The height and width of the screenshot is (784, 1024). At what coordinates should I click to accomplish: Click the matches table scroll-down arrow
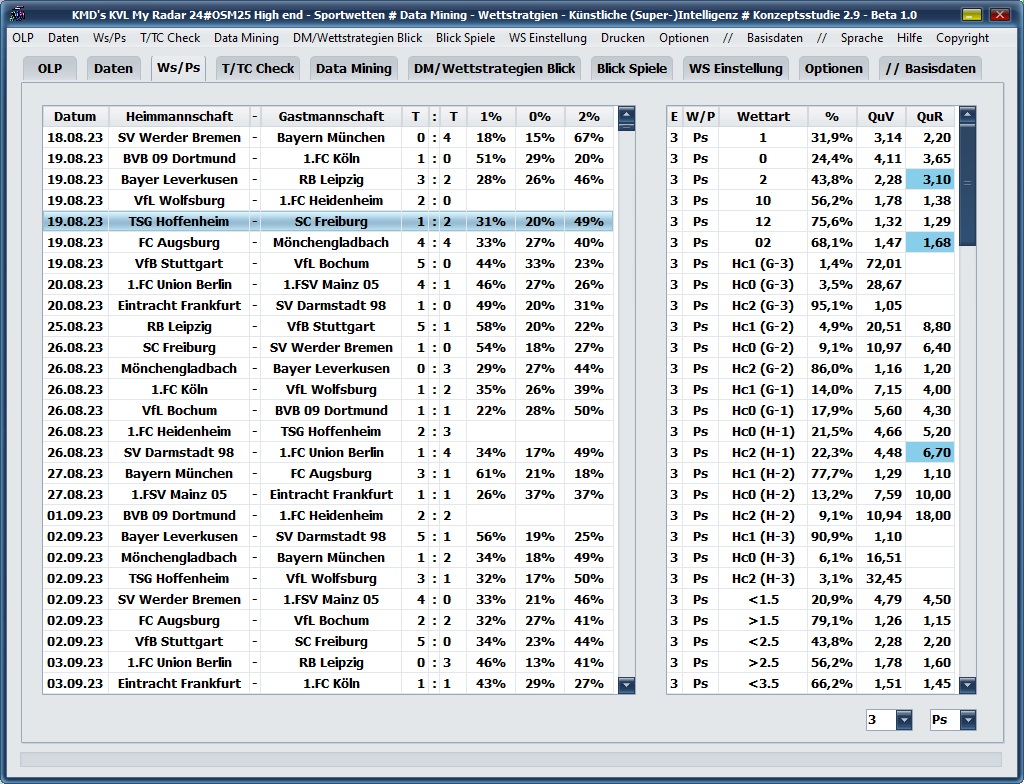tap(626, 685)
